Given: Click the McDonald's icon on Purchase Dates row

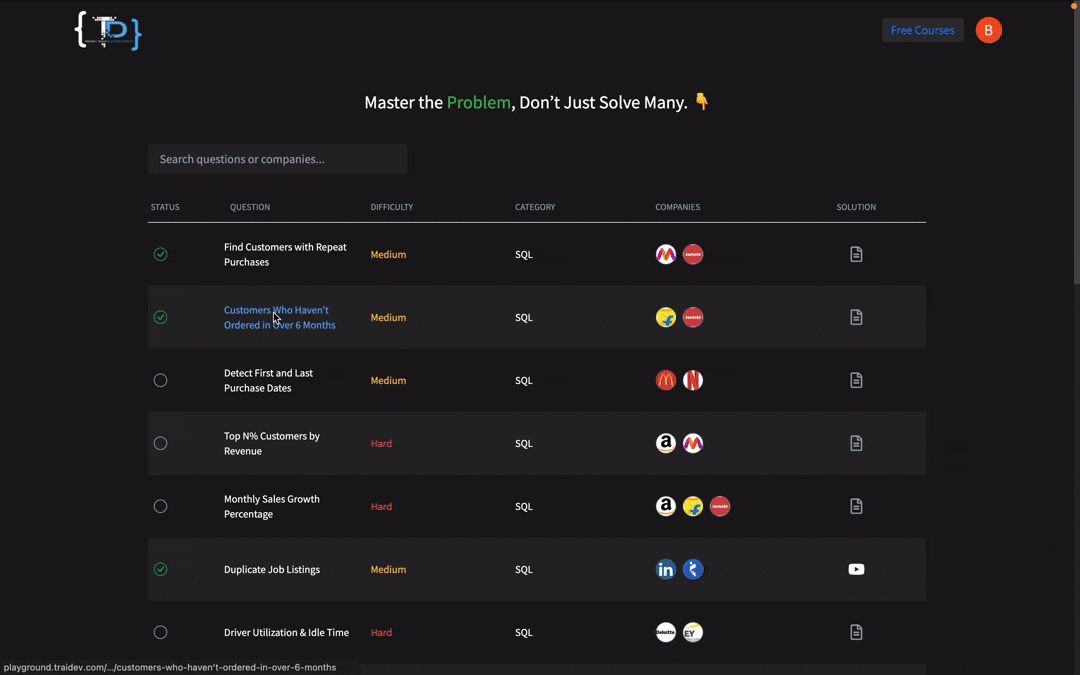Looking at the screenshot, I should coord(666,380).
